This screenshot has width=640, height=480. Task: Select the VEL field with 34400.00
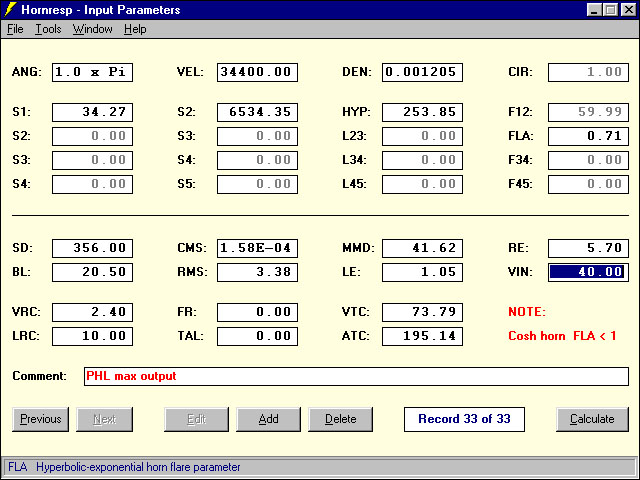[257, 72]
